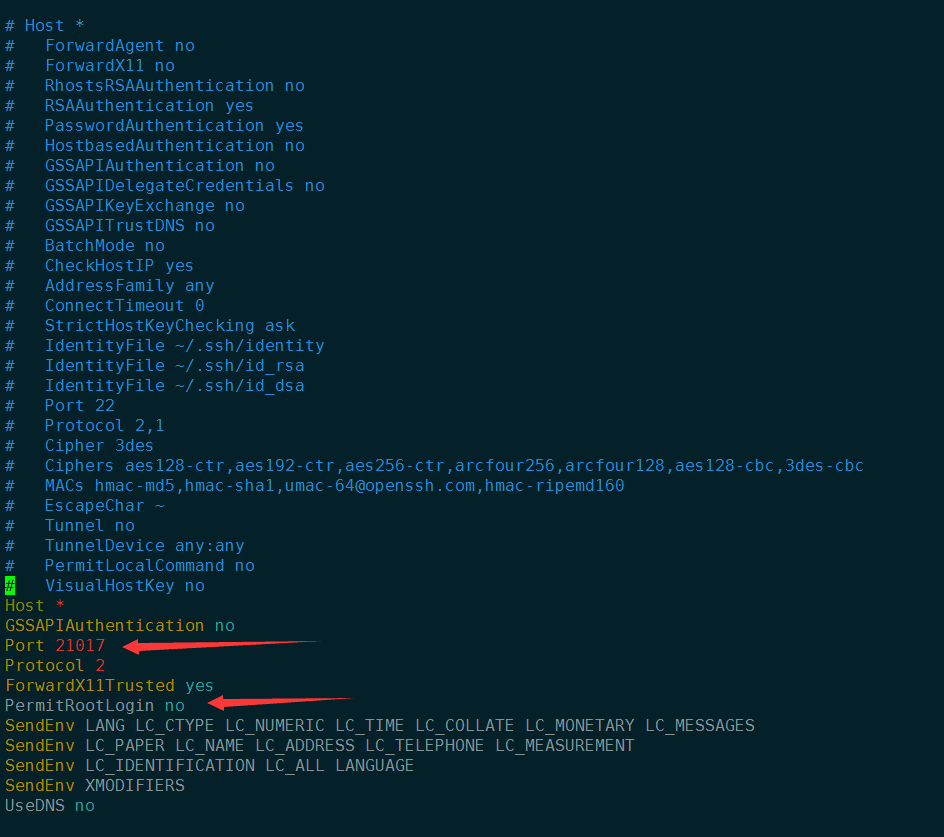This screenshot has height=837, width=944.
Task: Click the red asterisk after Host
Action: coord(60,604)
